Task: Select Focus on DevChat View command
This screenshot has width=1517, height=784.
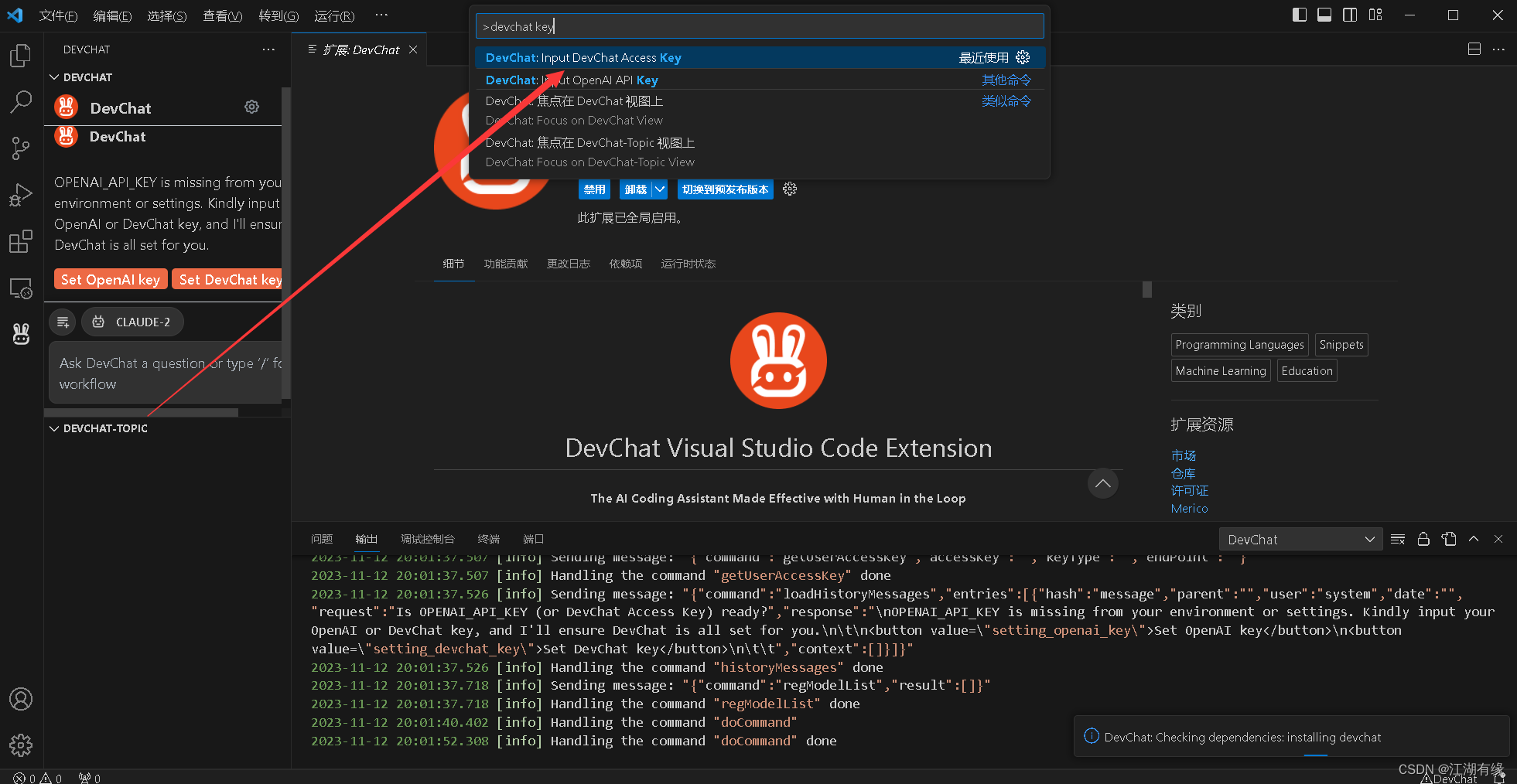Action: pyautogui.click(x=760, y=111)
